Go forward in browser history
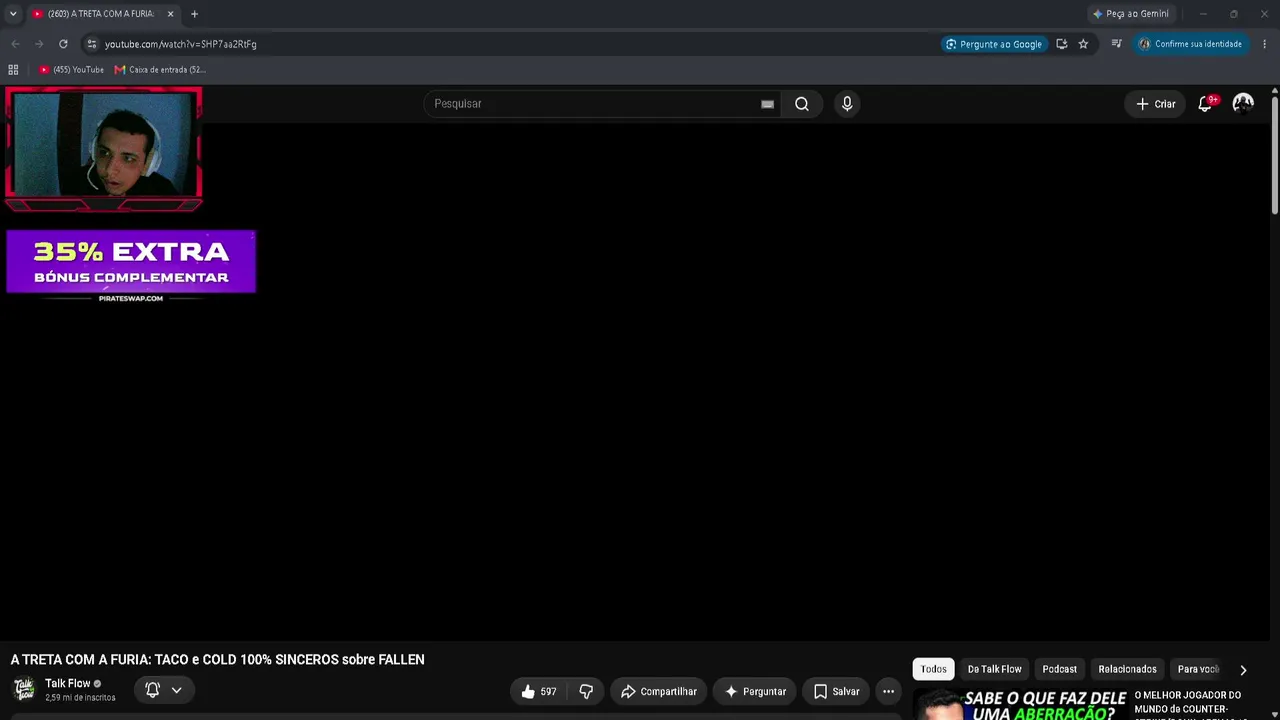Screen dimensions: 1280x720 (39, 44)
